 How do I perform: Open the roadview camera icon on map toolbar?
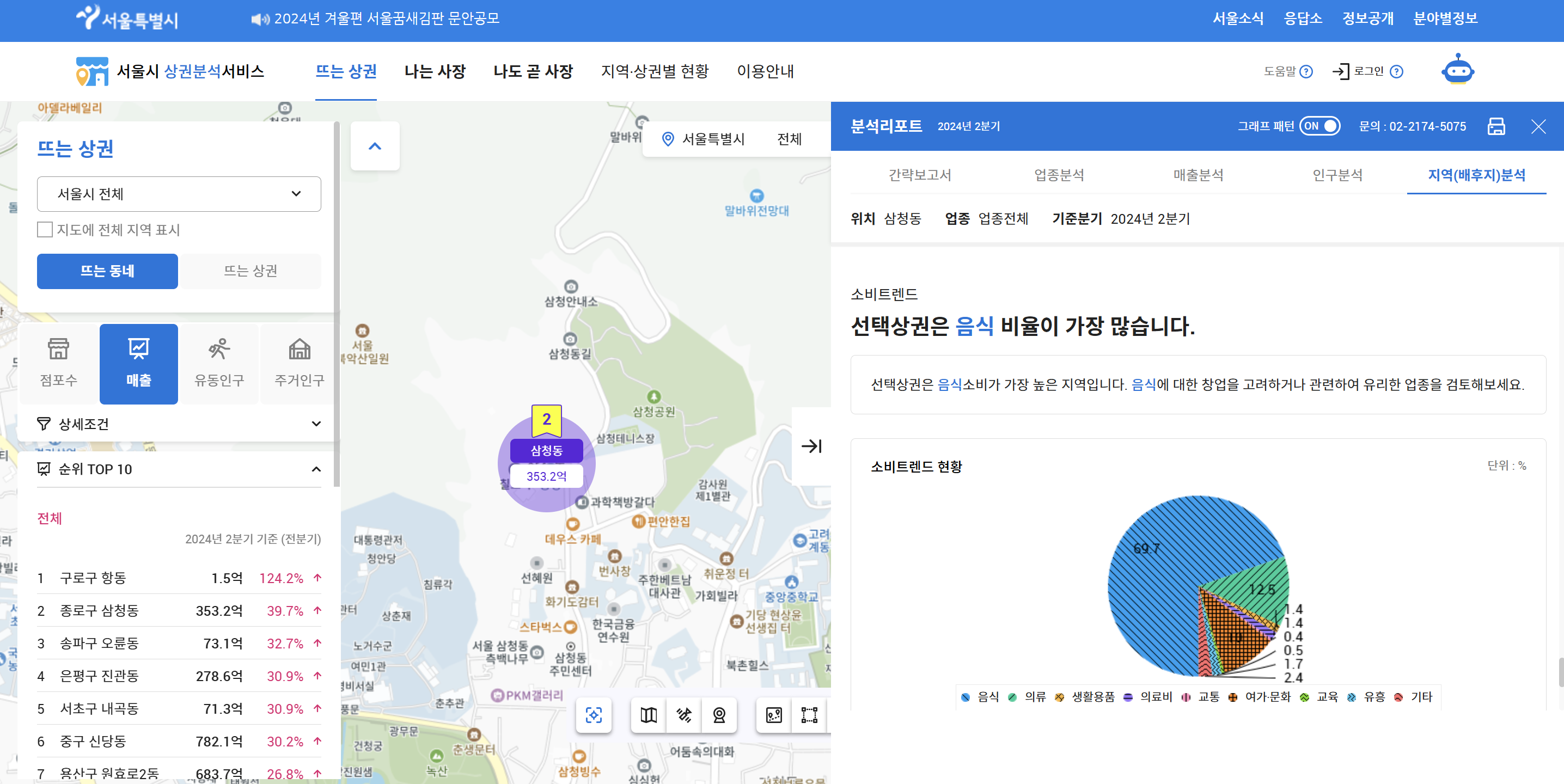tap(719, 715)
